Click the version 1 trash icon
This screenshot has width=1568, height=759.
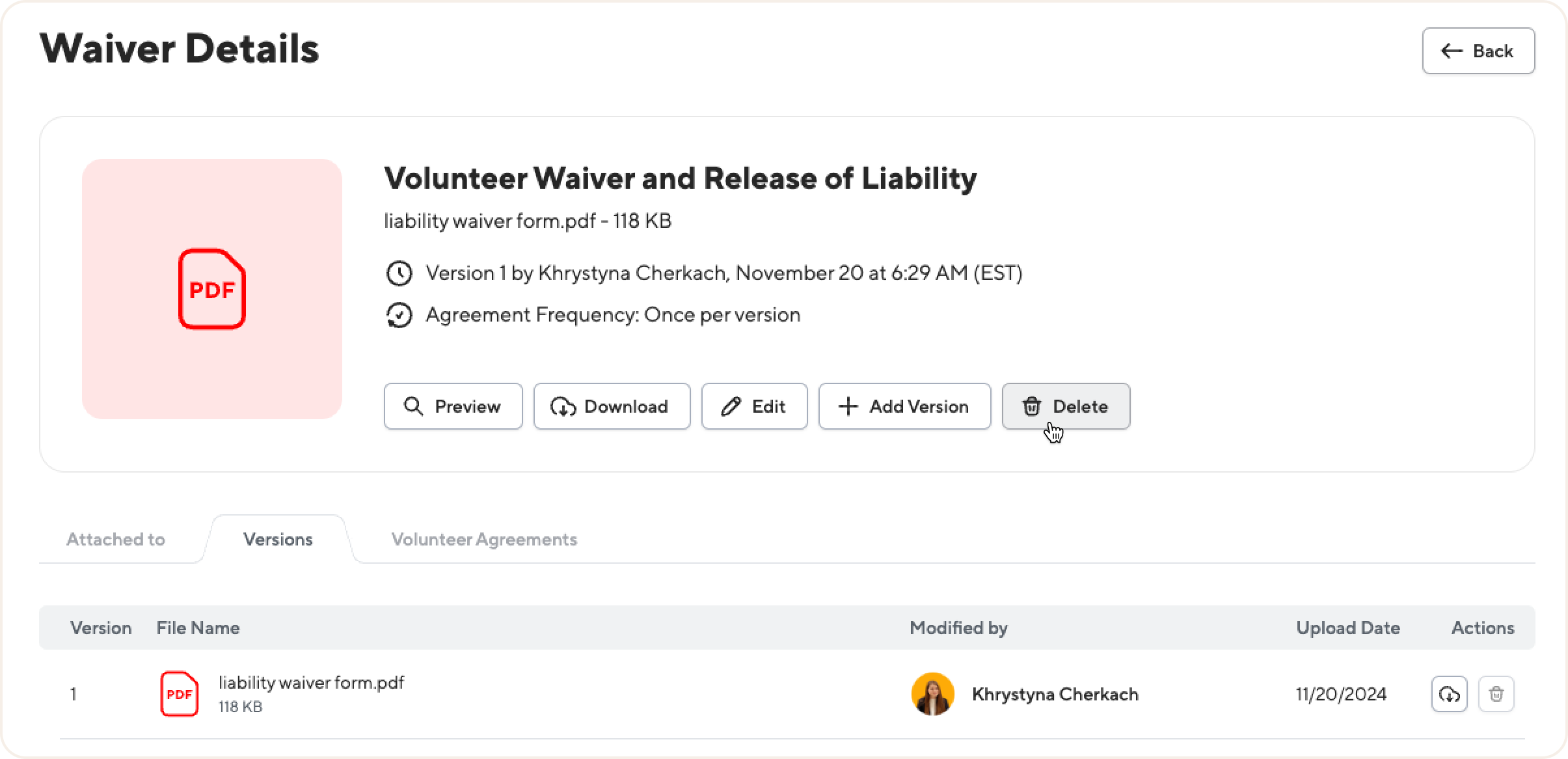[x=1496, y=694]
